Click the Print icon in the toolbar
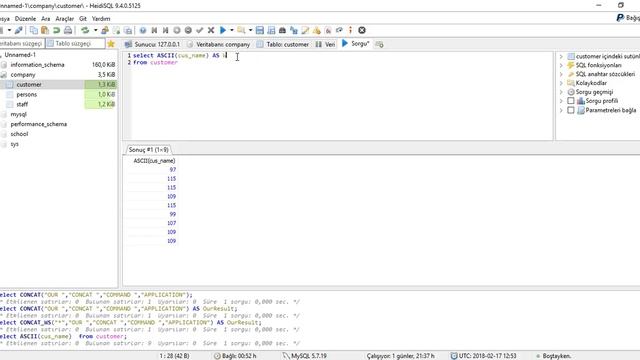 (68, 30)
